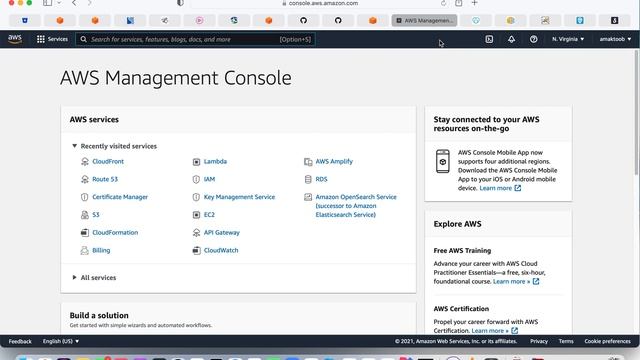Click the browser back arrow
Viewport: 640px width, 360px height.
pyautogui.click(x=74, y=3)
